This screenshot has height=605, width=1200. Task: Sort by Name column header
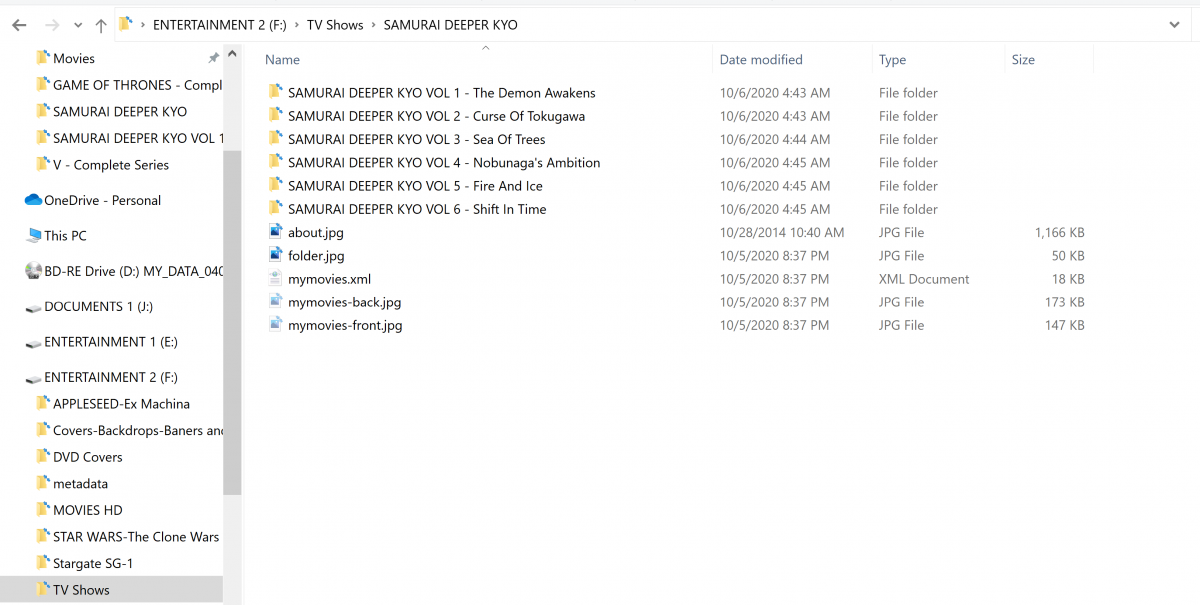click(x=282, y=60)
